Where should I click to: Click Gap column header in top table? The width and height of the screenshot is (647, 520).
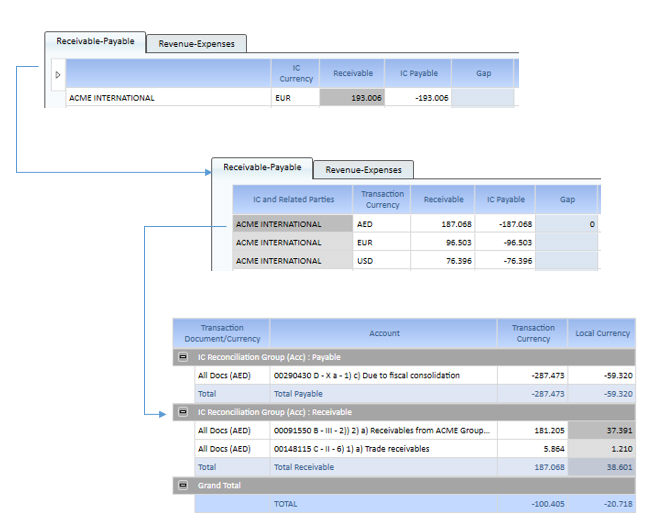coord(483,73)
